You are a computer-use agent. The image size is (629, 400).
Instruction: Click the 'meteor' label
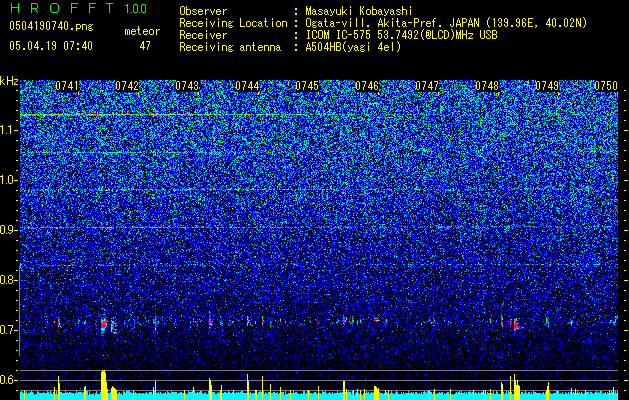pyautogui.click(x=142, y=31)
